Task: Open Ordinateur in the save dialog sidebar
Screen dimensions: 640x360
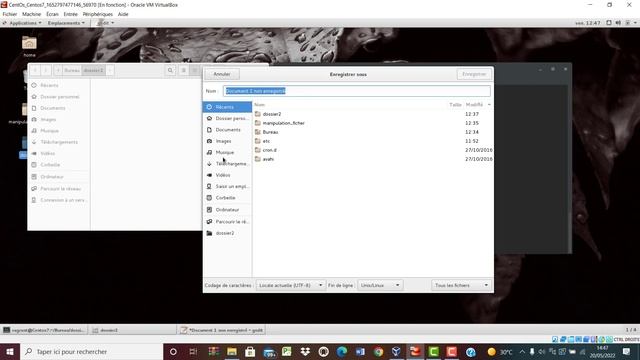Action: [227, 210]
